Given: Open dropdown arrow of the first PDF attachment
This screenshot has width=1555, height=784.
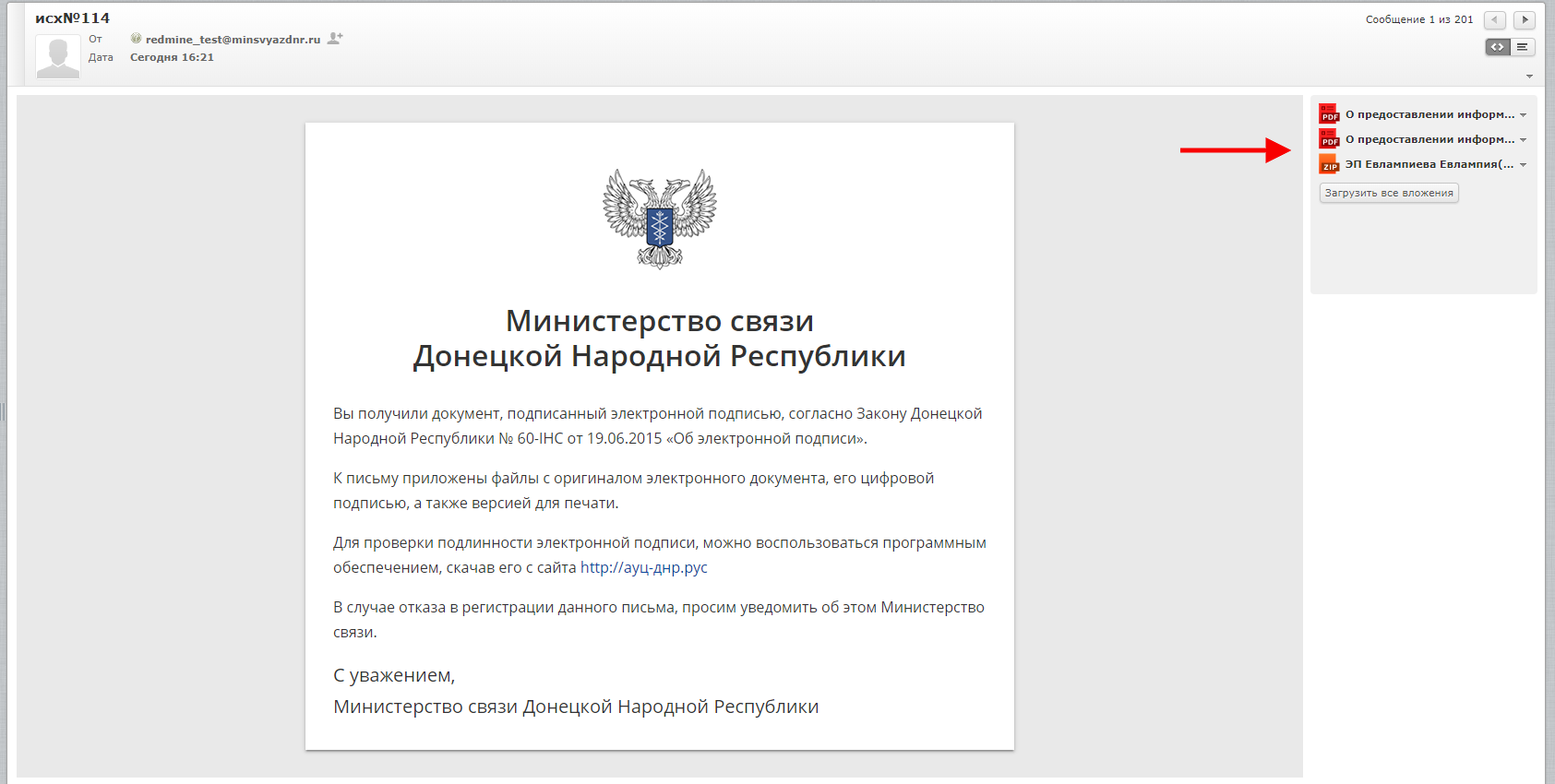Looking at the screenshot, I should [1523, 115].
